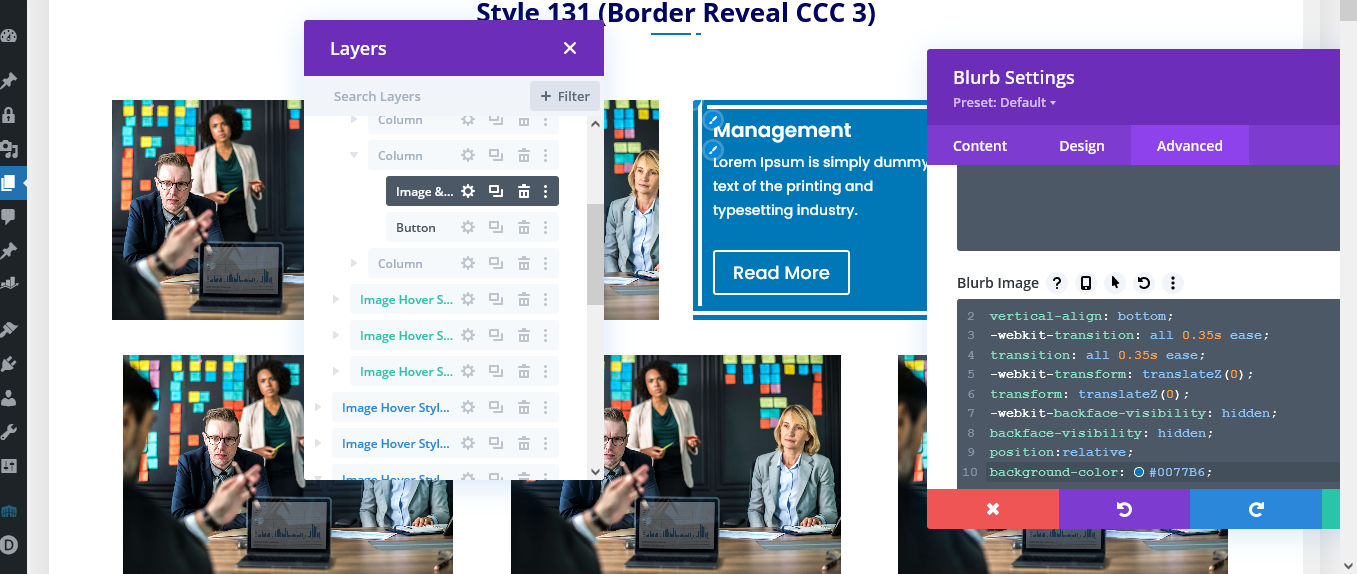Reset Blurb Image CSS with the reset icon
The height and width of the screenshot is (574, 1357).
(x=1144, y=283)
